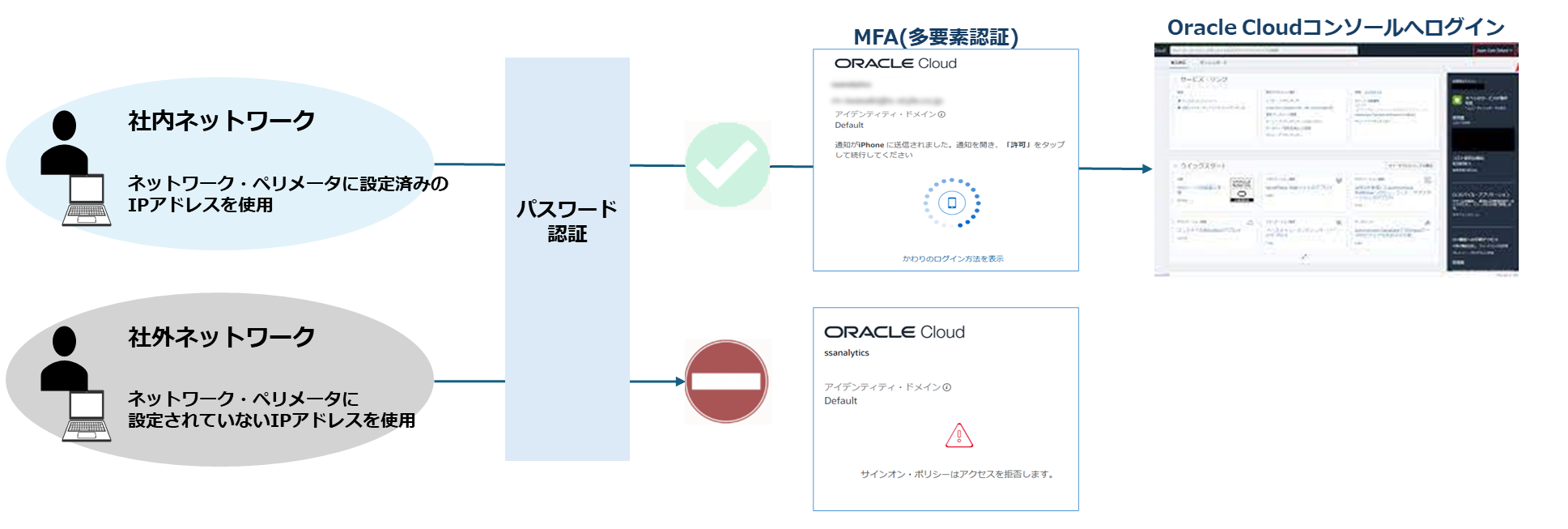Click the red warning triangle icon
1568x529 pixels.
(x=959, y=436)
